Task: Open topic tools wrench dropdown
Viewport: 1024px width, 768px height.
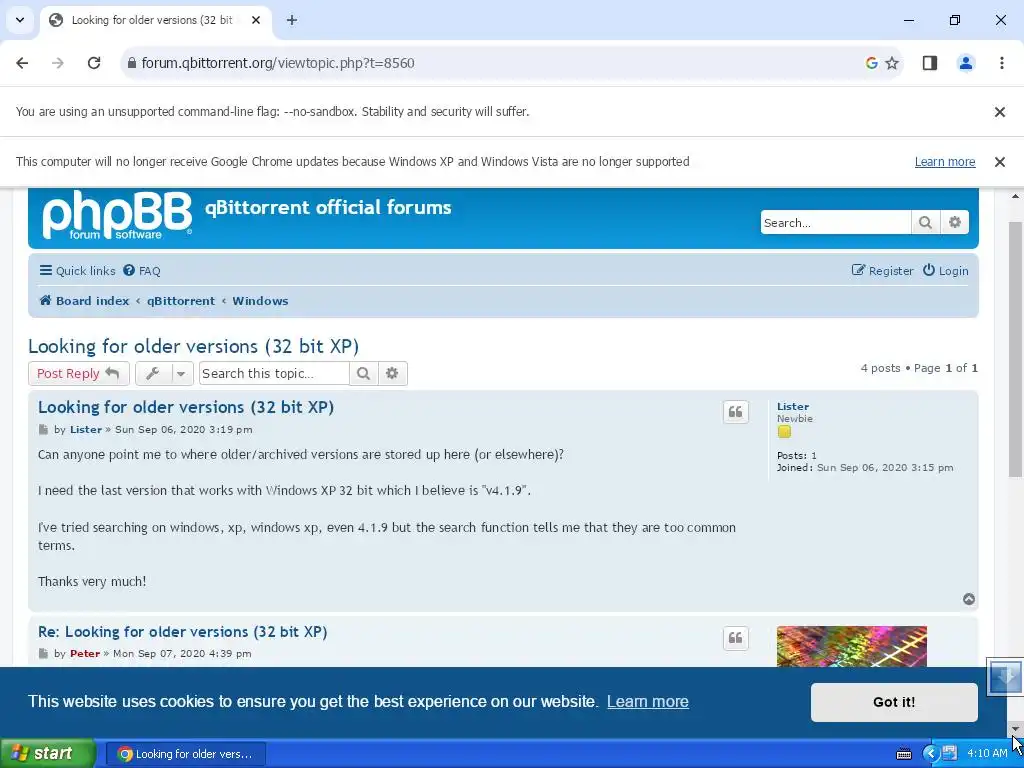Action: point(165,374)
